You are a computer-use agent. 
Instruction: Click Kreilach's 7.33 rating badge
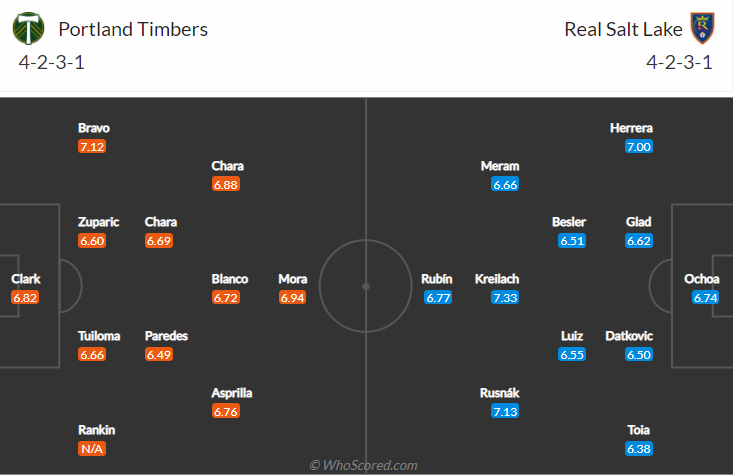point(505,298)
